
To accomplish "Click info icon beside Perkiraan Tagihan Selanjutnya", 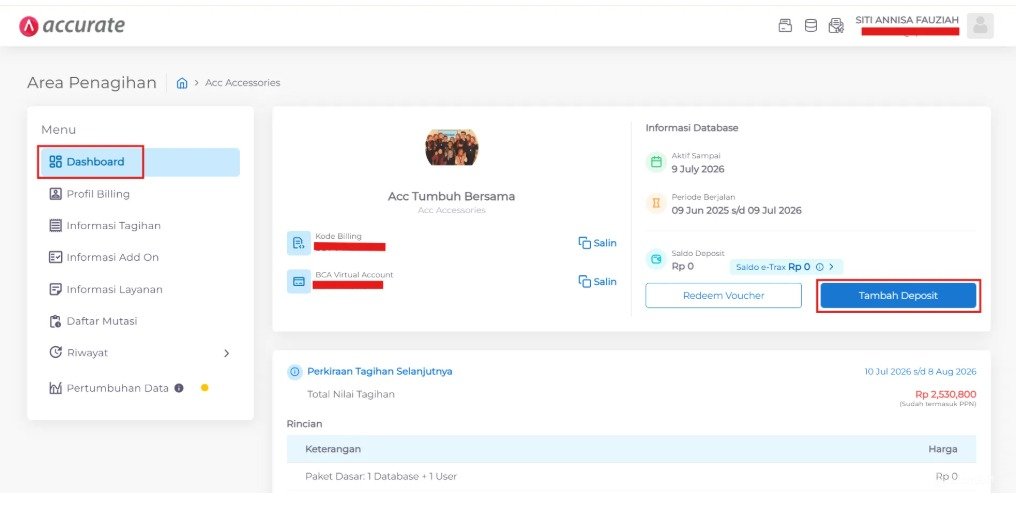I will 295,371.
